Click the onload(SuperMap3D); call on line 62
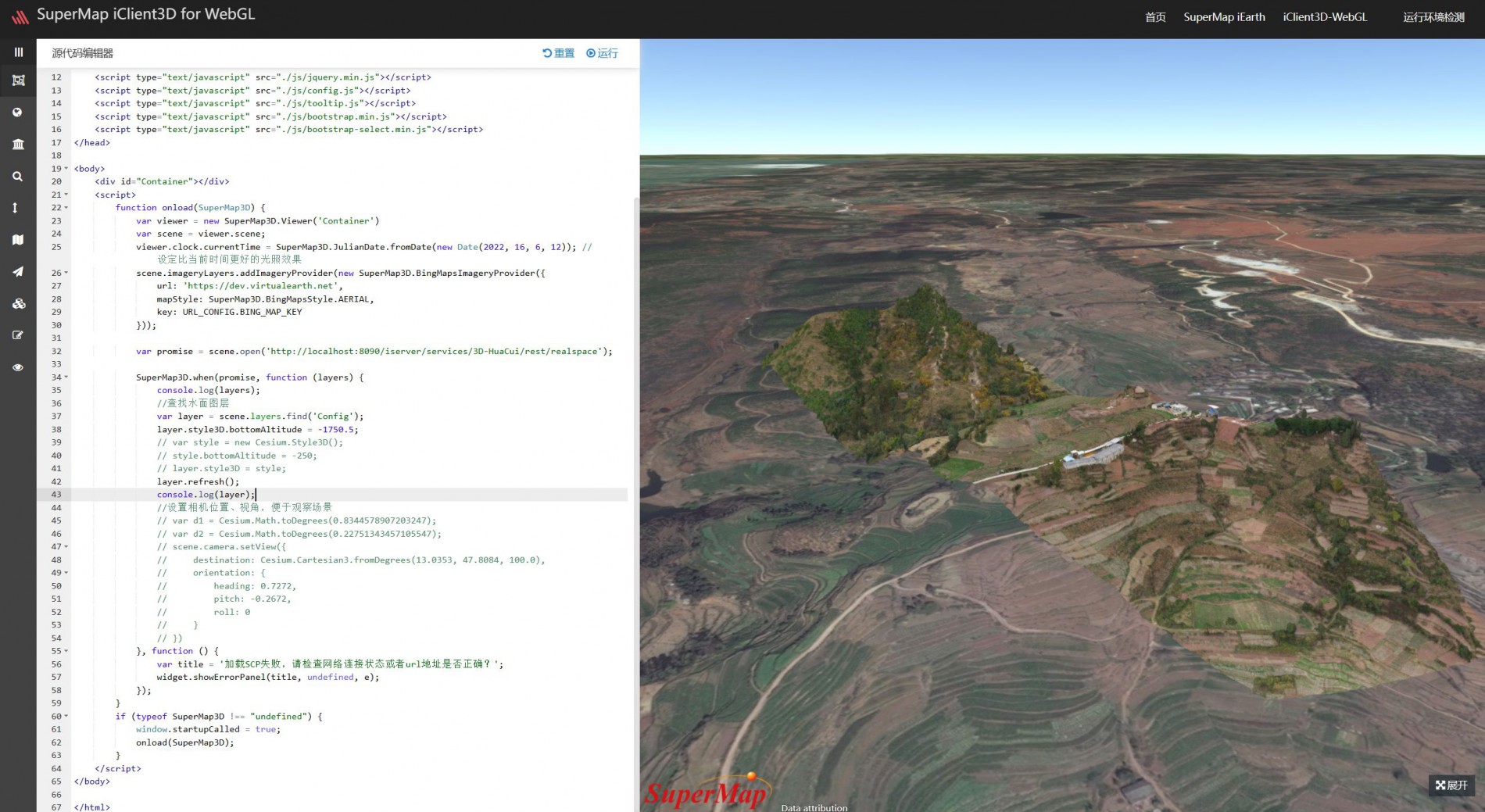Screen dimensions: 1485x812 (185, 743)
